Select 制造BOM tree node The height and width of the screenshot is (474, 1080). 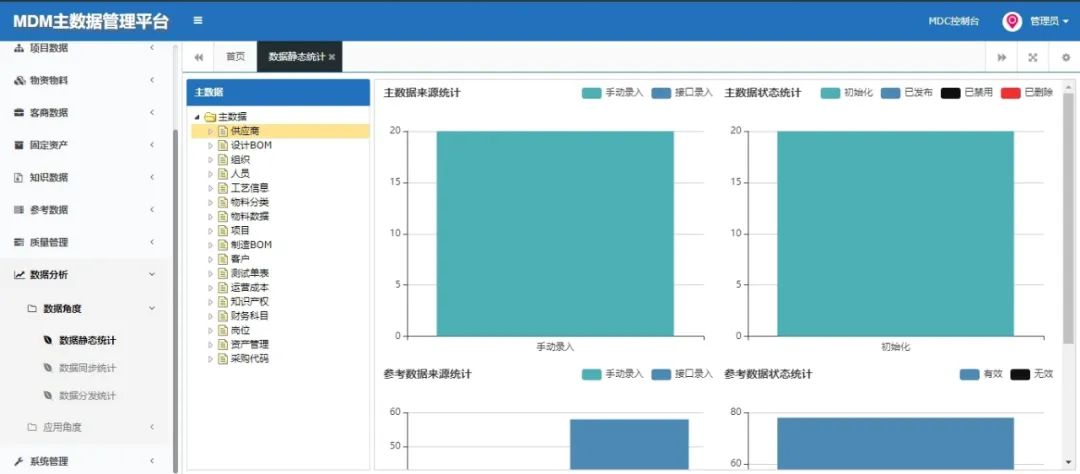(x=251, y=245)
